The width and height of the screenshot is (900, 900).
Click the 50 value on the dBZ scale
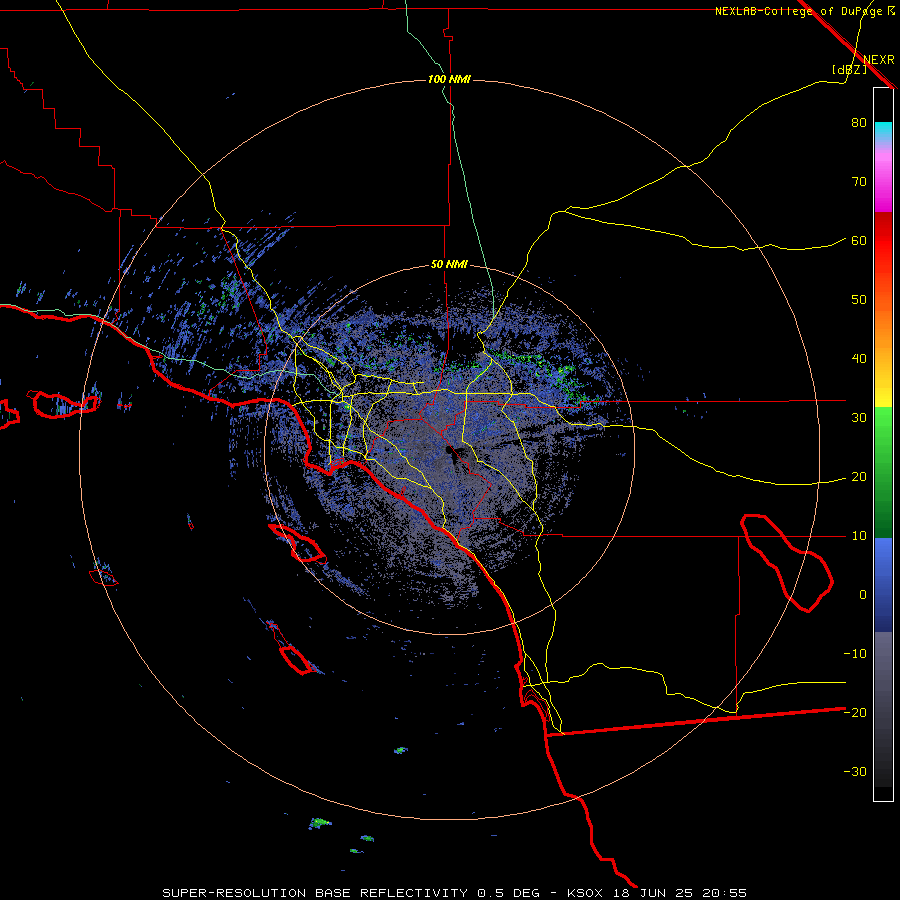[859, 300]
